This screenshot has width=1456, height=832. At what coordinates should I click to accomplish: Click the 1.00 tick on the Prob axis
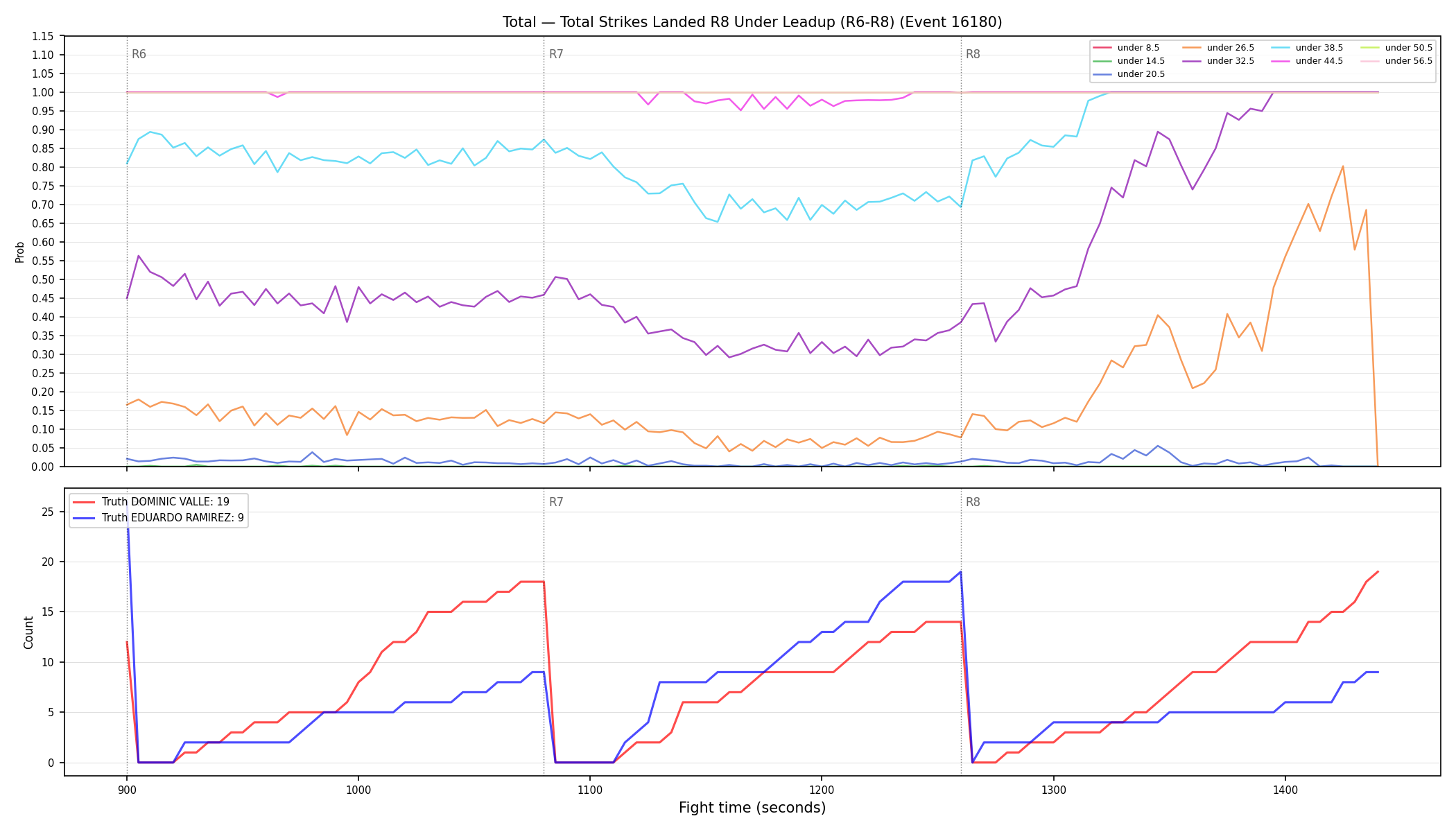pos(42,92)
